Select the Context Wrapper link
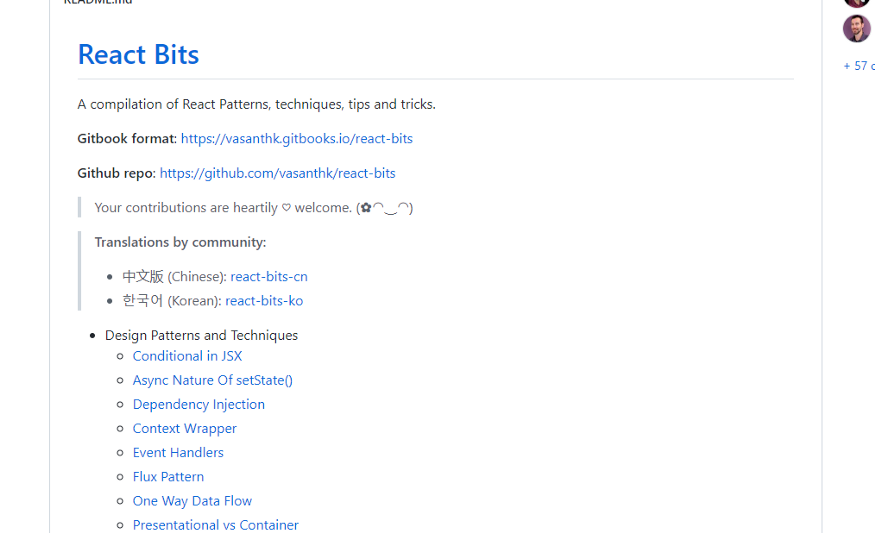 184,428
